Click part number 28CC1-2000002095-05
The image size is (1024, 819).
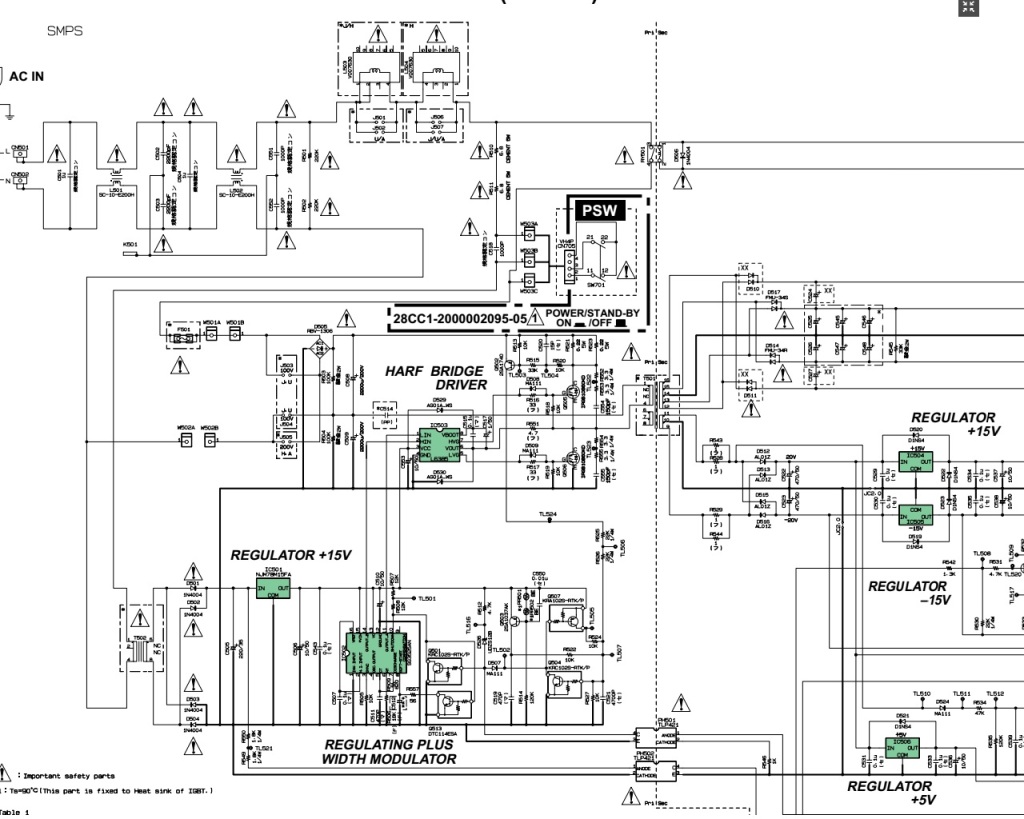[460, 319]
